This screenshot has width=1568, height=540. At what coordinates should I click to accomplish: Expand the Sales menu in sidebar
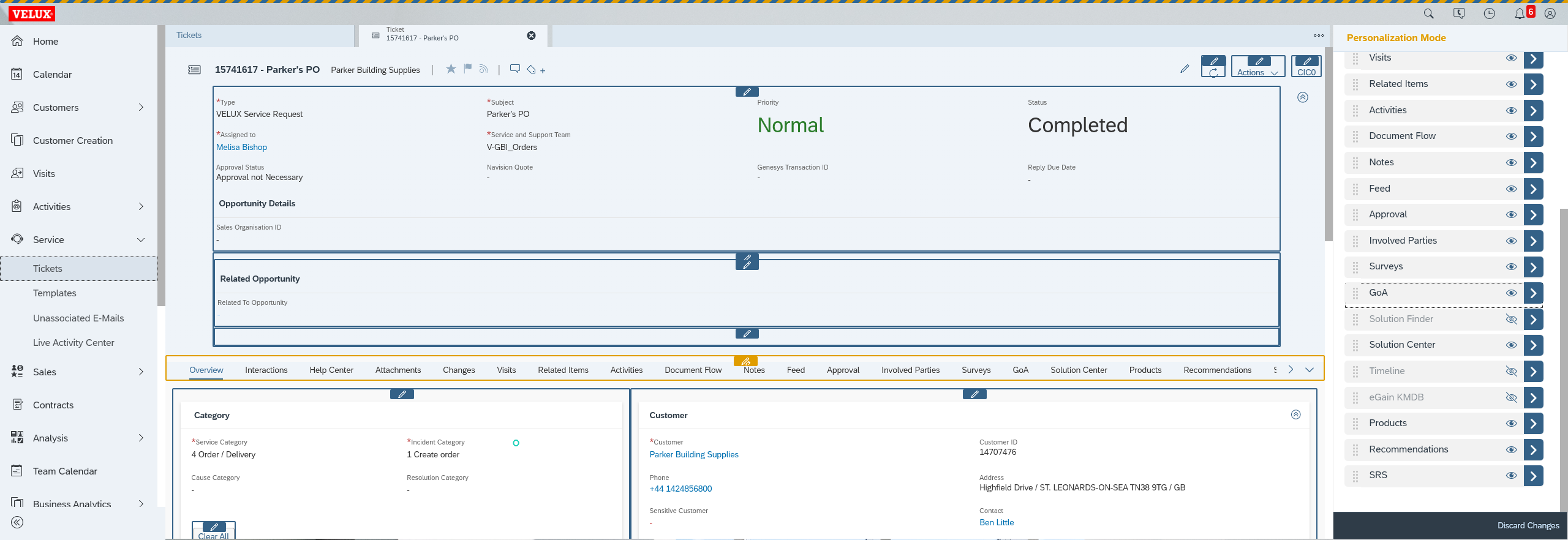click(141, 372)
